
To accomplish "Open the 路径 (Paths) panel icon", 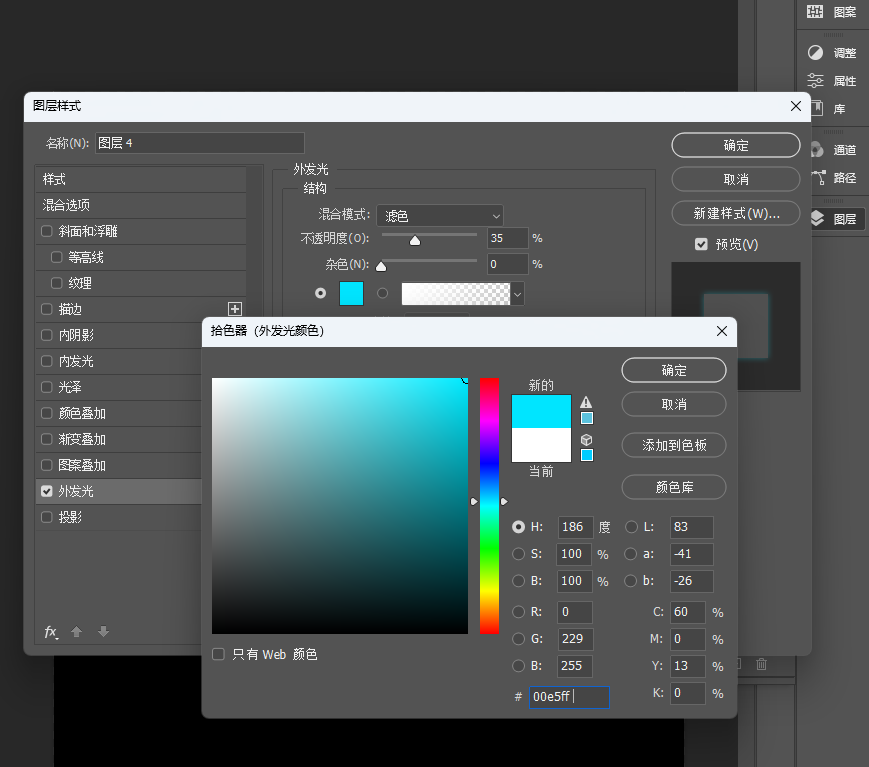I will (x=818, y=177).
